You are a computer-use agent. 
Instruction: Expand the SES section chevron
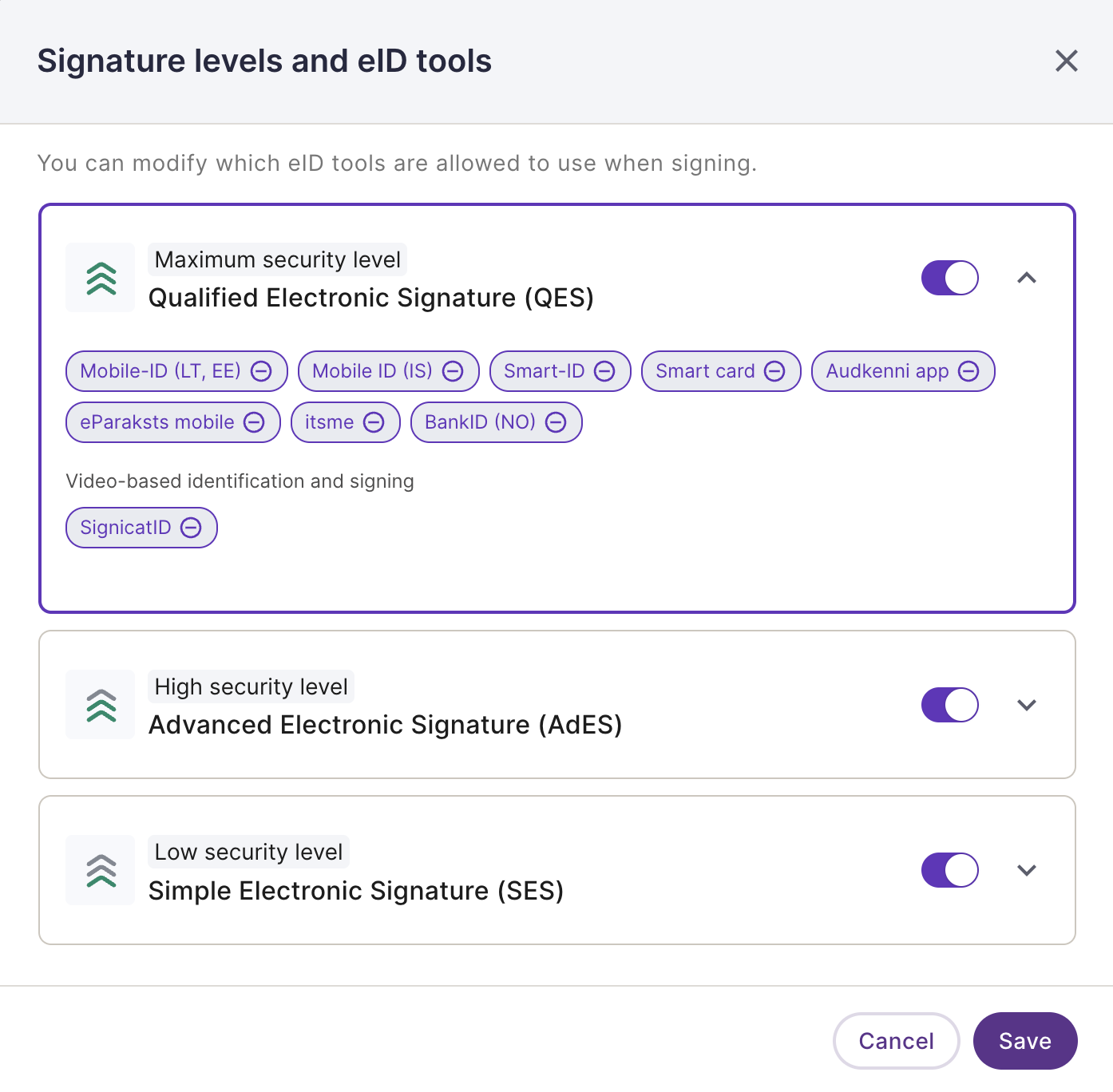1027,870
